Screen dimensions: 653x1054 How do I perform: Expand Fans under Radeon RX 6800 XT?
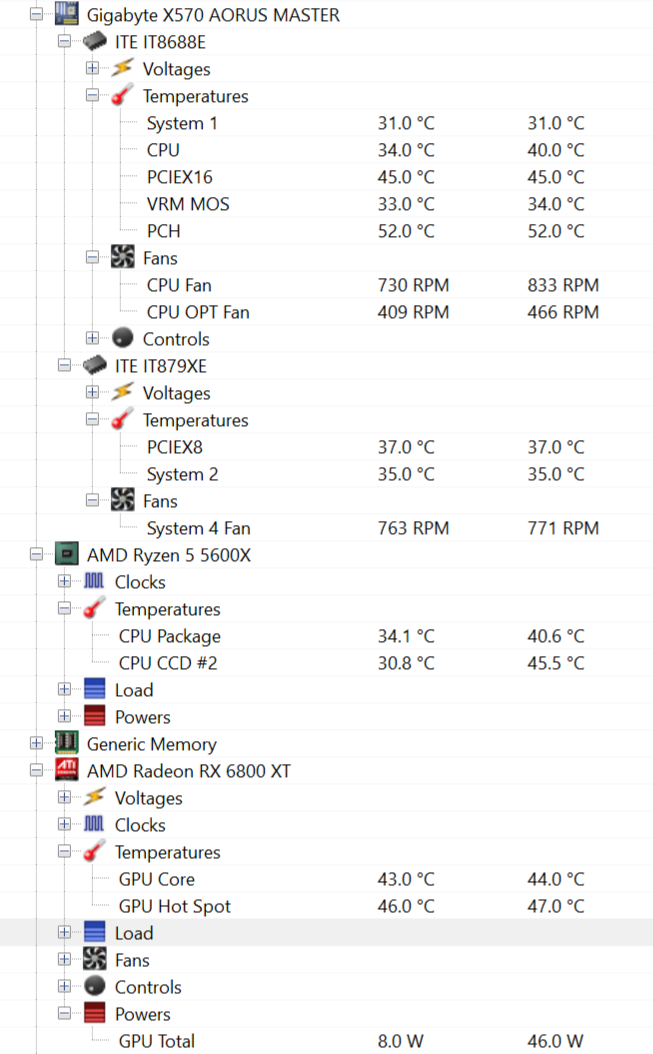click(64, 959)
